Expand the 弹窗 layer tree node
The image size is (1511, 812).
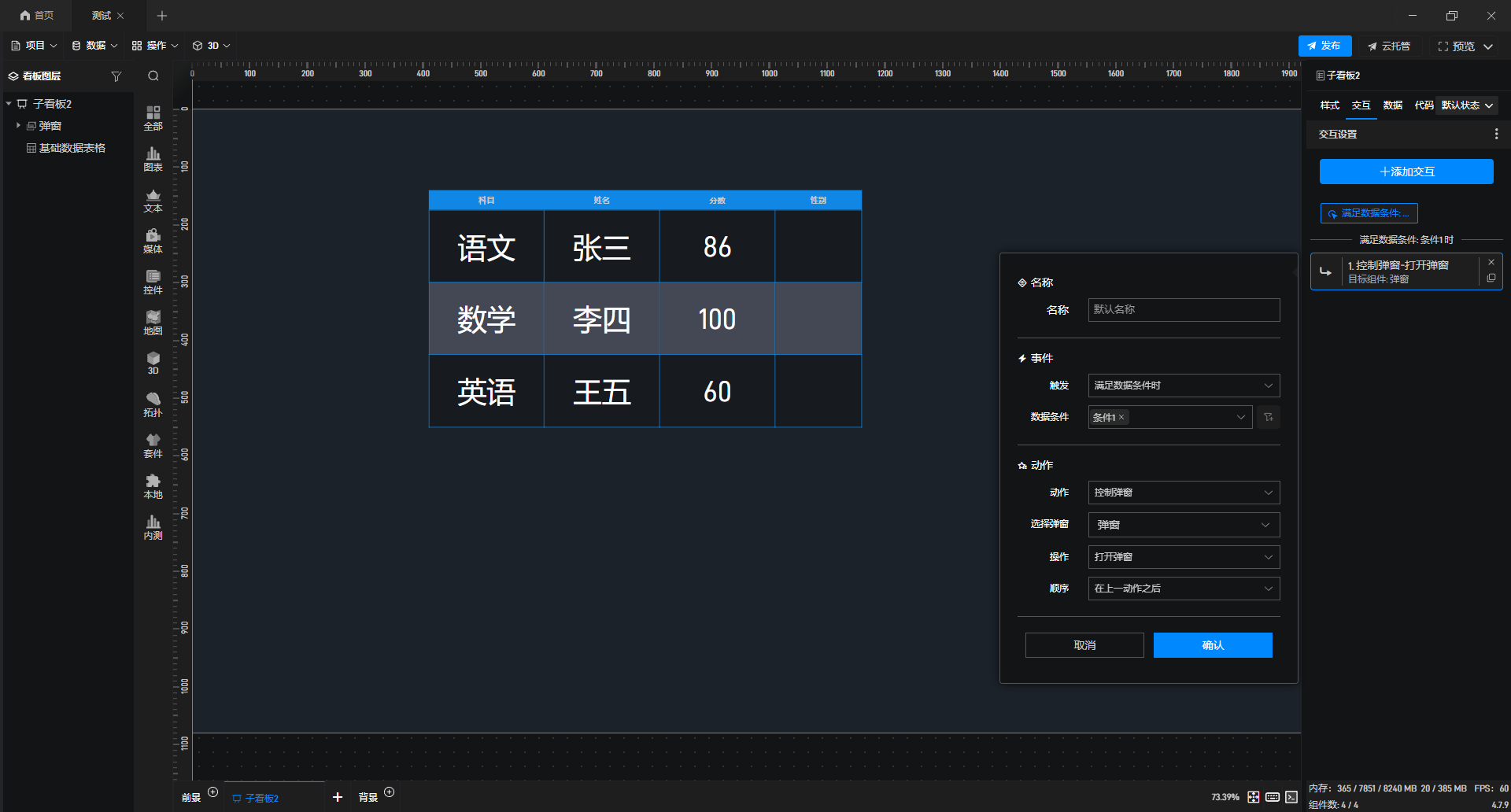coord(18,126)
